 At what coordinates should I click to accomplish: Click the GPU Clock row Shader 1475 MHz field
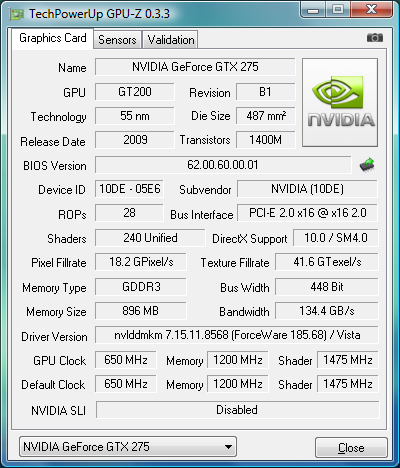348,360
